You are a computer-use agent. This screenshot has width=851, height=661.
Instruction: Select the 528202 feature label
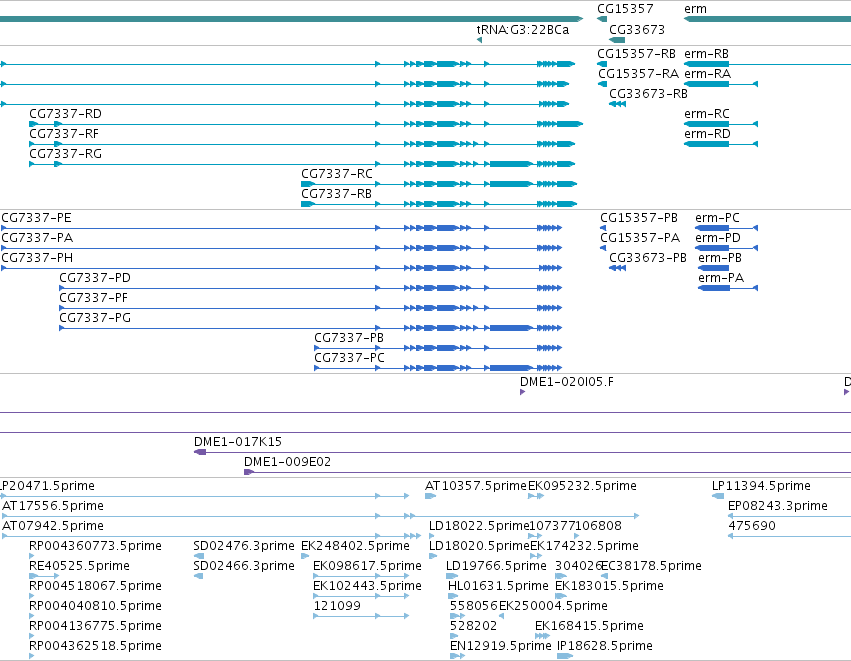(x=473, y=626)
